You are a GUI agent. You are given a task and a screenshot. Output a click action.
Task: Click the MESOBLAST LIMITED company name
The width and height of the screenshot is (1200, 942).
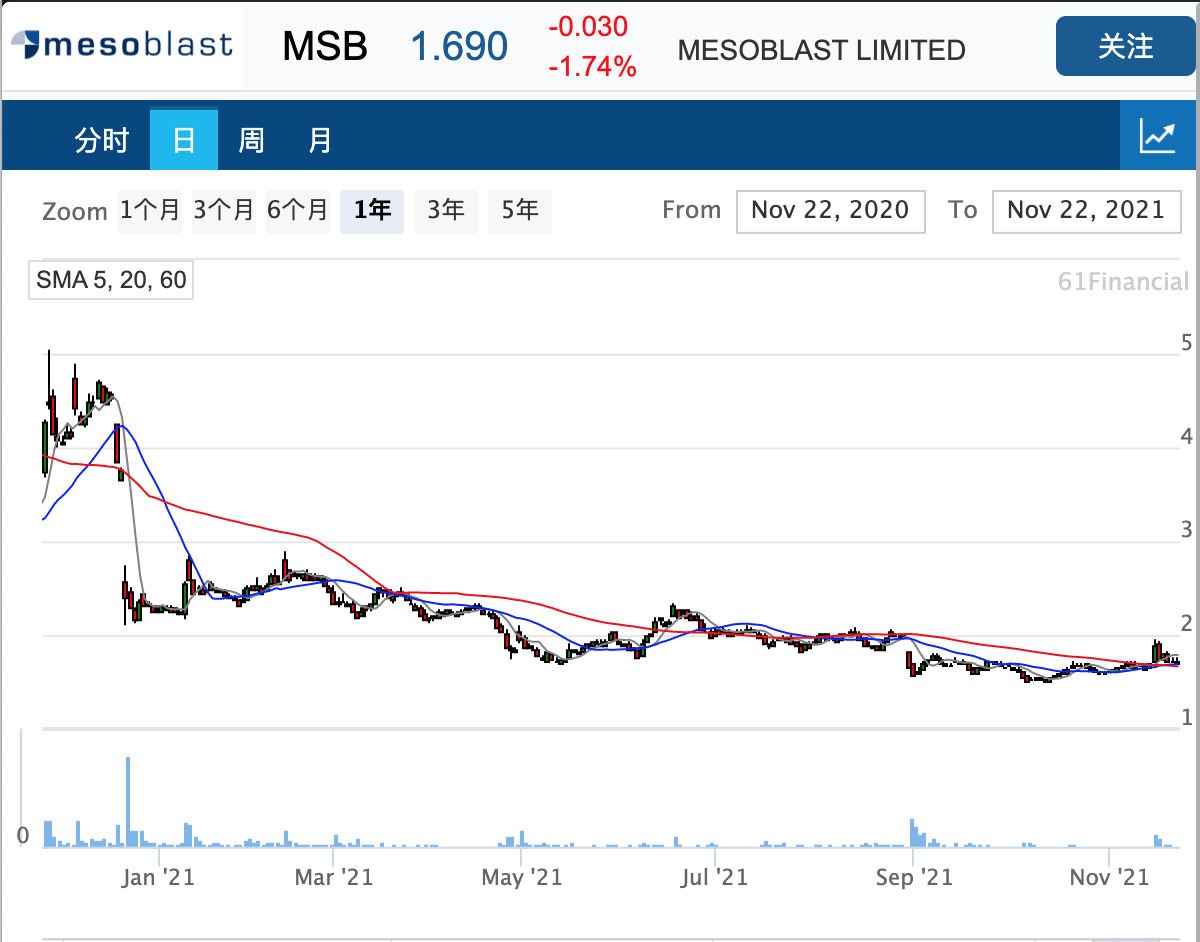coord(822,50)
